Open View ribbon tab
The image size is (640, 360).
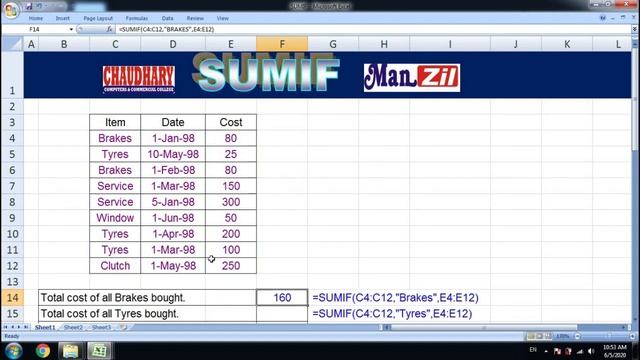pos(222,18)
